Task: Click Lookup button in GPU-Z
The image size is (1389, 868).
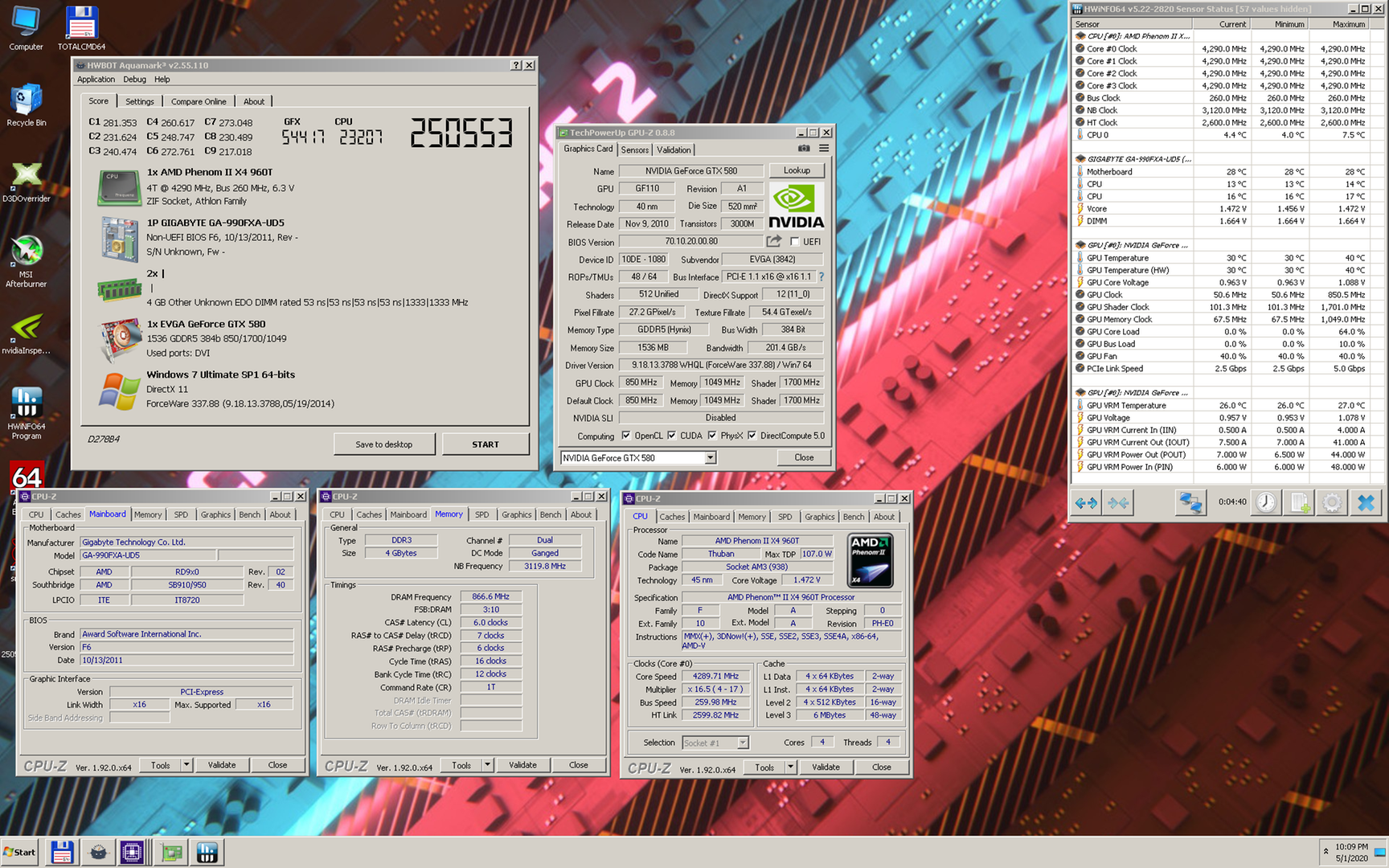Action: click(x=797, y=170)
